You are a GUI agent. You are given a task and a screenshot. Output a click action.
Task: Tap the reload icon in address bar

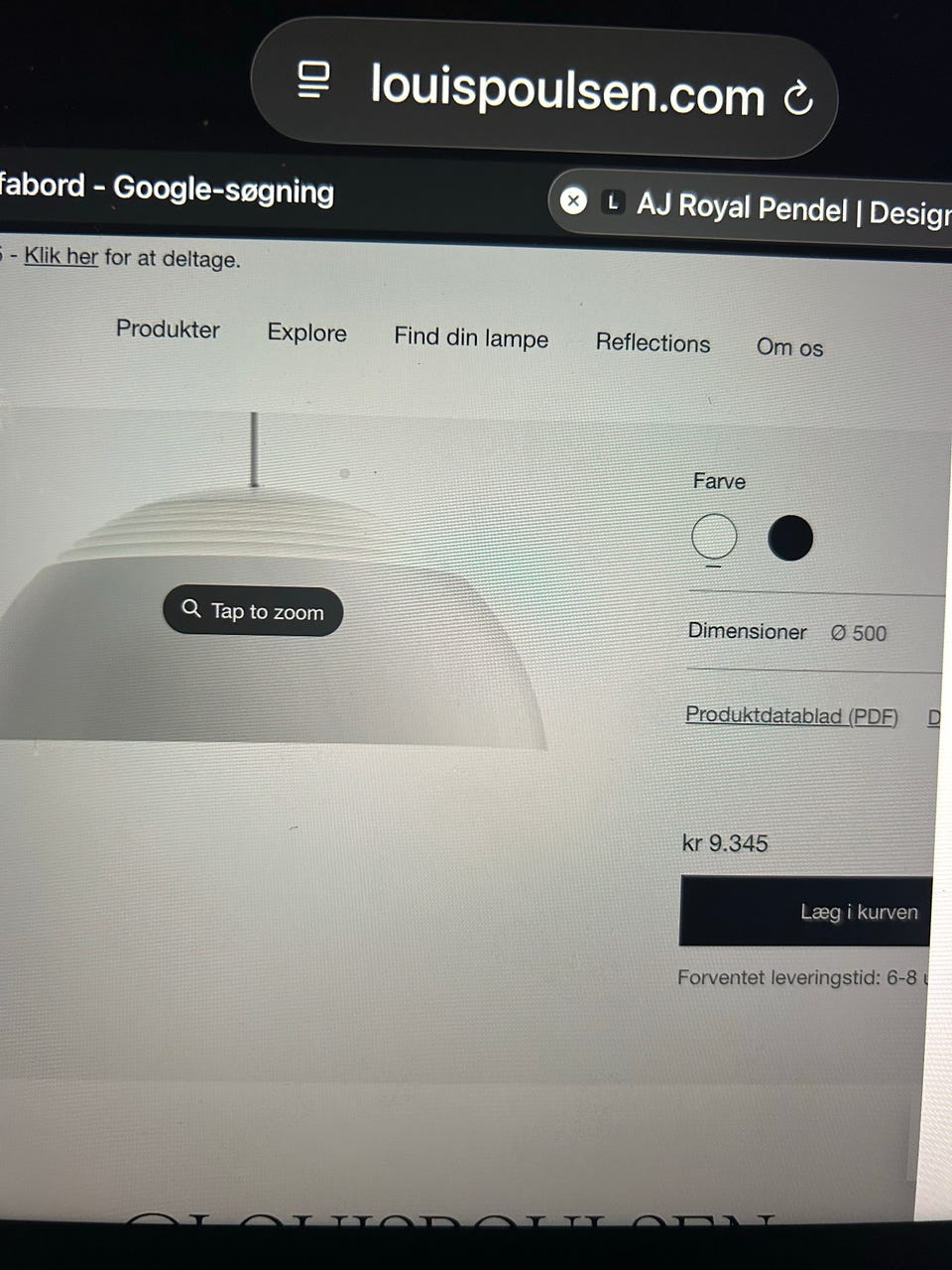point(798,97)
